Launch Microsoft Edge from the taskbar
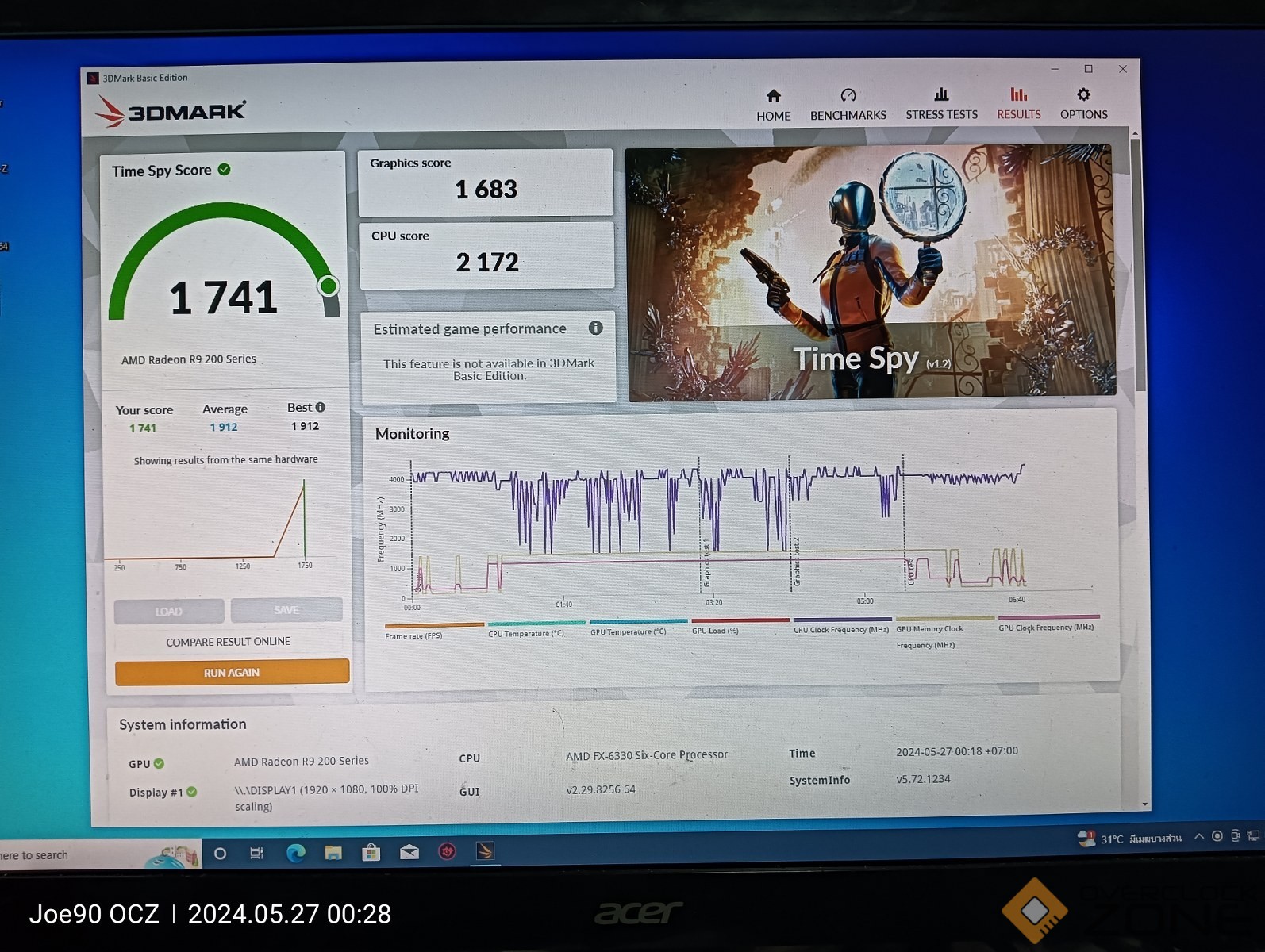 (296, 853)
